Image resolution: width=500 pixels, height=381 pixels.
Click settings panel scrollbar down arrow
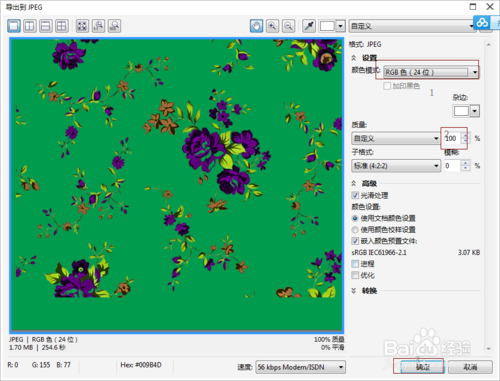(489, 349)
